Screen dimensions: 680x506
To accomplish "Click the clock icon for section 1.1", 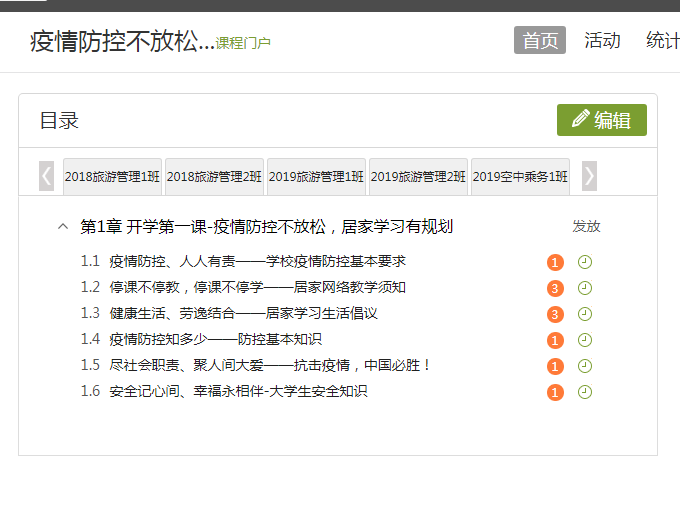I will [585, 262].
